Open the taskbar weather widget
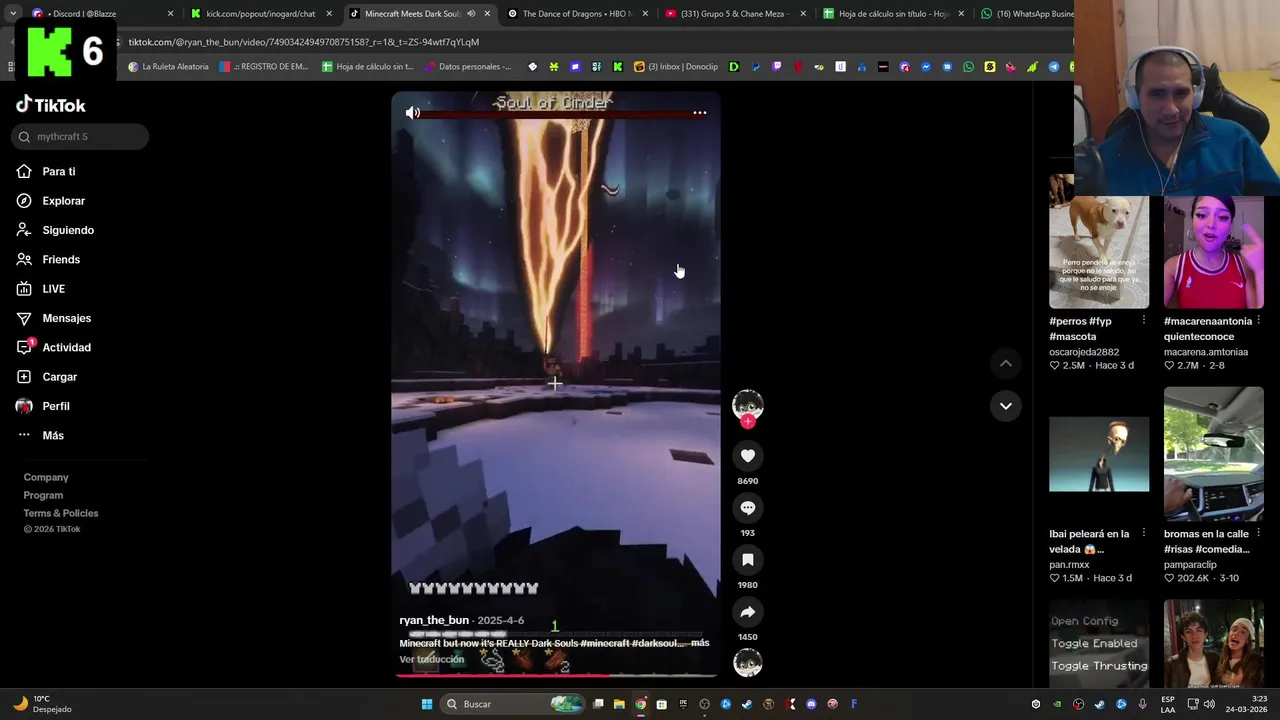1280x720 pixels. [x=42, y=704]
